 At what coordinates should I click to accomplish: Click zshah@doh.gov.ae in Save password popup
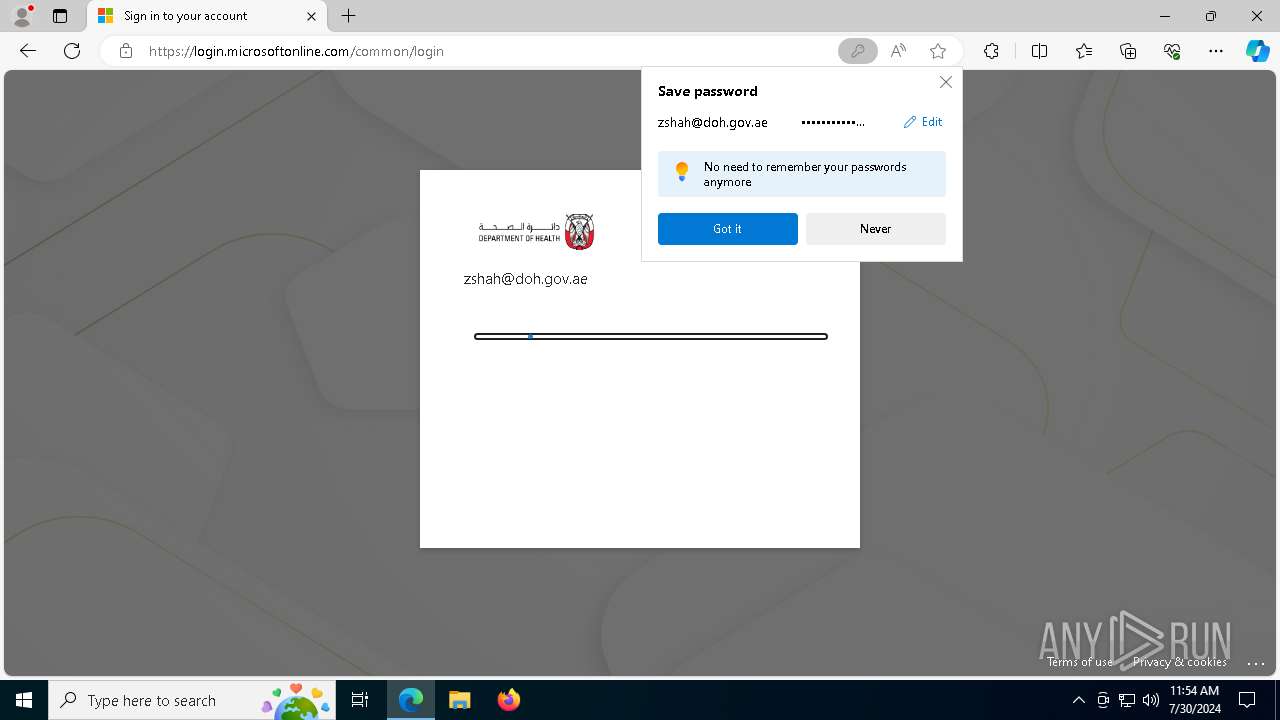point(712,122)
